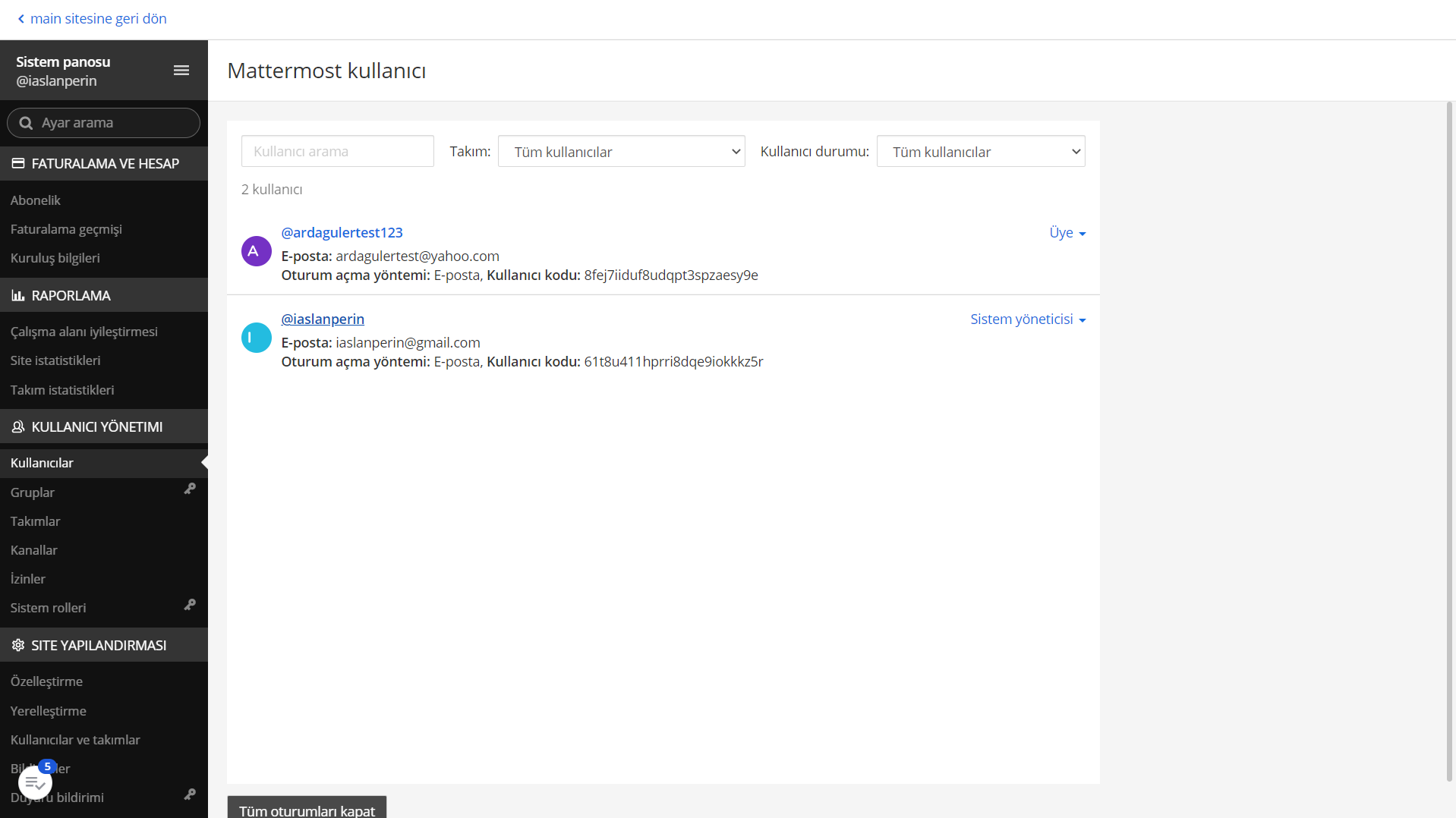
Task: Click the purple A avatar for ardagulertest123
Action: click(x=256, y=251)
